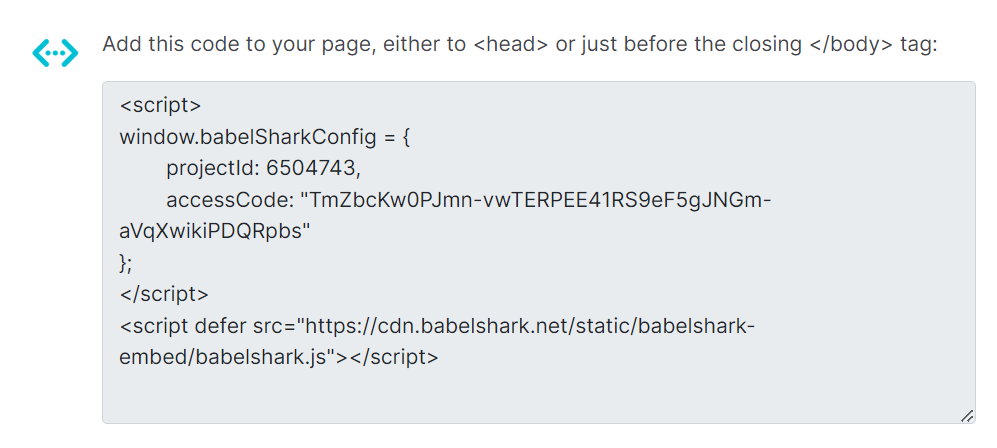Place cursor on the closing brace "};" line
The width and height of the screenshot is (997, 448).
[x=126, y=263]
